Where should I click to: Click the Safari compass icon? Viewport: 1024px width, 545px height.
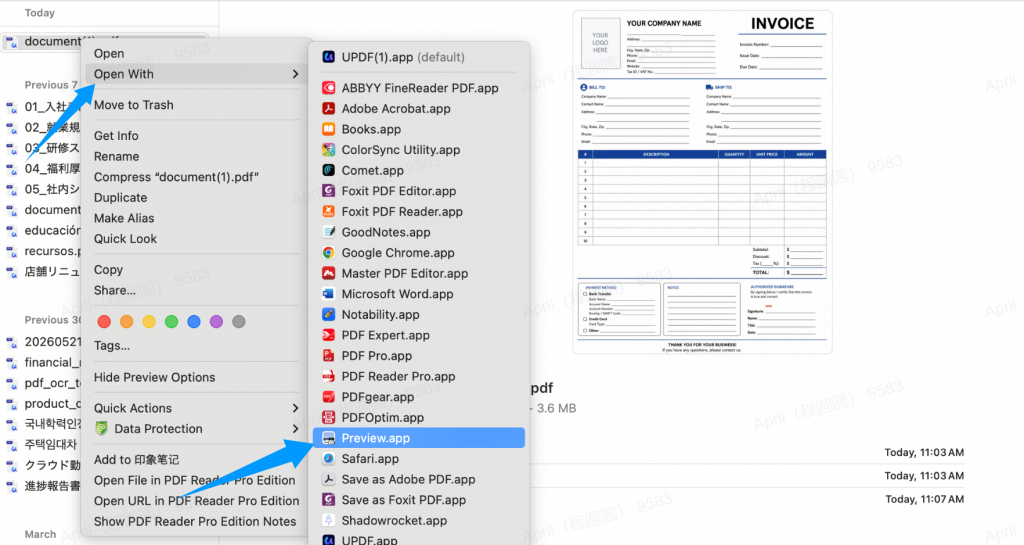(x=328, y=459)
